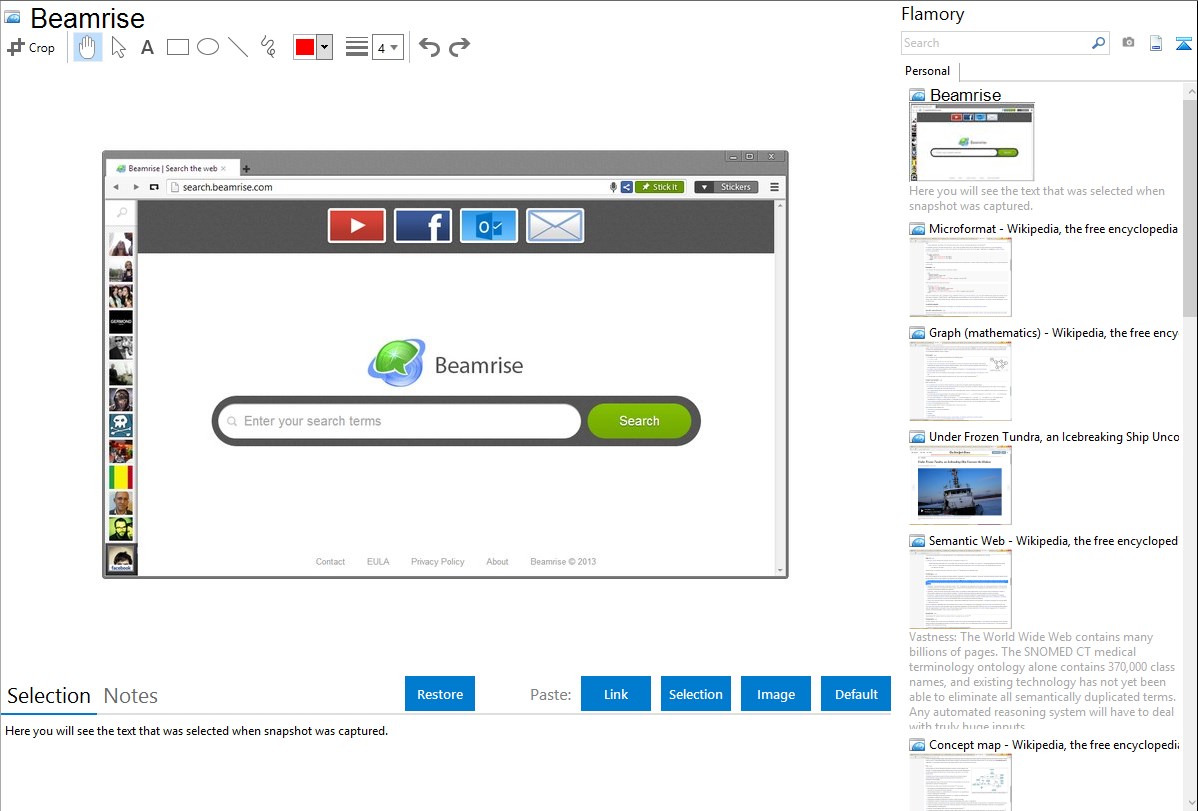The image size is (1198, 811).
Task: Click the line thickness icon
Action: (x=357, y=47)
